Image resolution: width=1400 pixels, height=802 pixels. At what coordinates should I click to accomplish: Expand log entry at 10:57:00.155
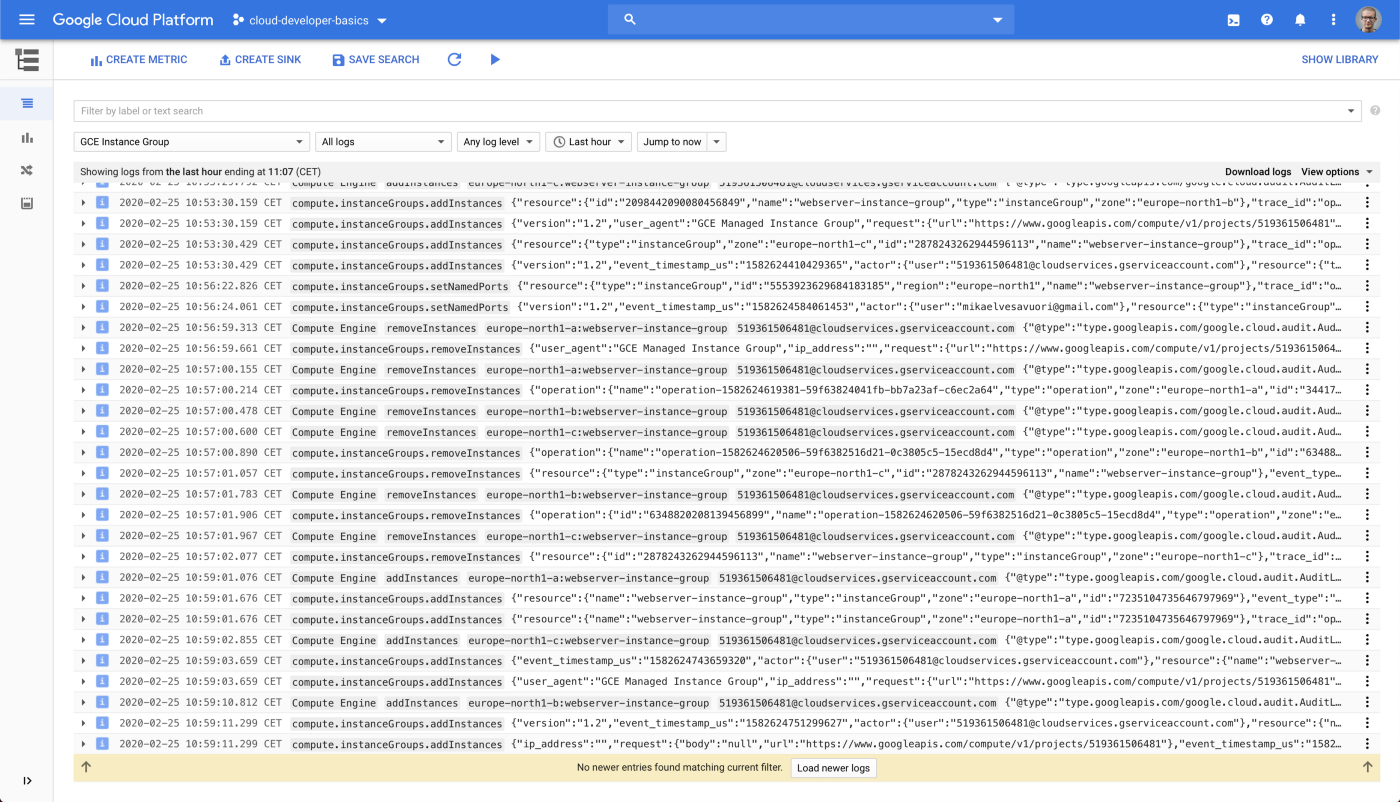[x=84, y=370]
